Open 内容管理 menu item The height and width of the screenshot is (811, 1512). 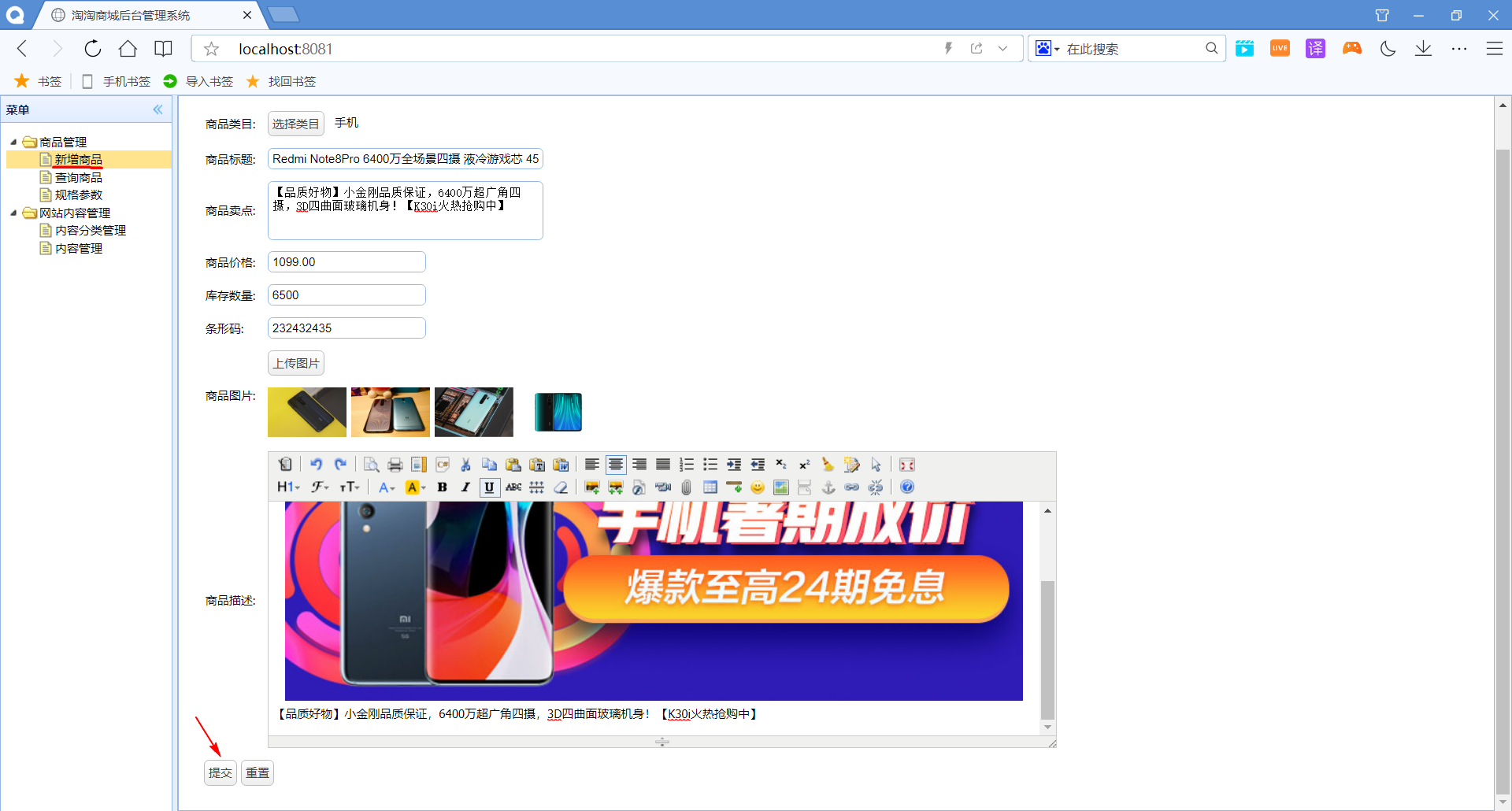click(x=79, y=249)
